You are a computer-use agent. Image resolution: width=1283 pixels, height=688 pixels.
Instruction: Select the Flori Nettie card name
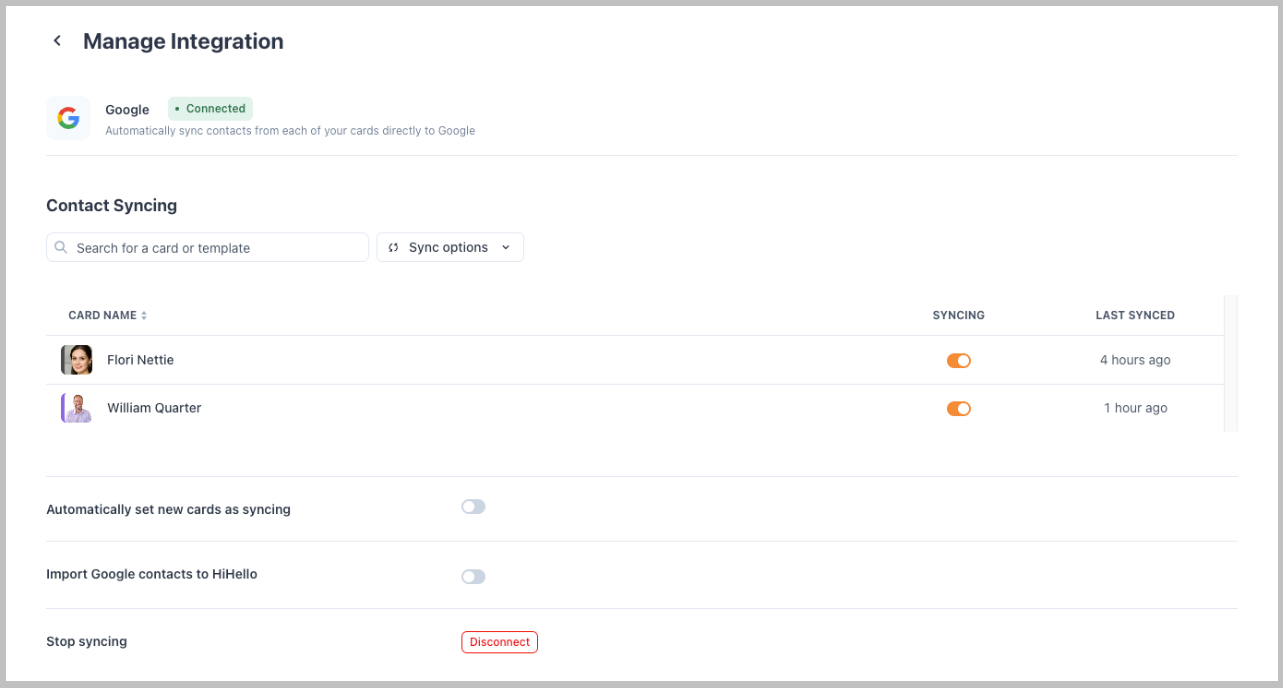click(140, 360)
